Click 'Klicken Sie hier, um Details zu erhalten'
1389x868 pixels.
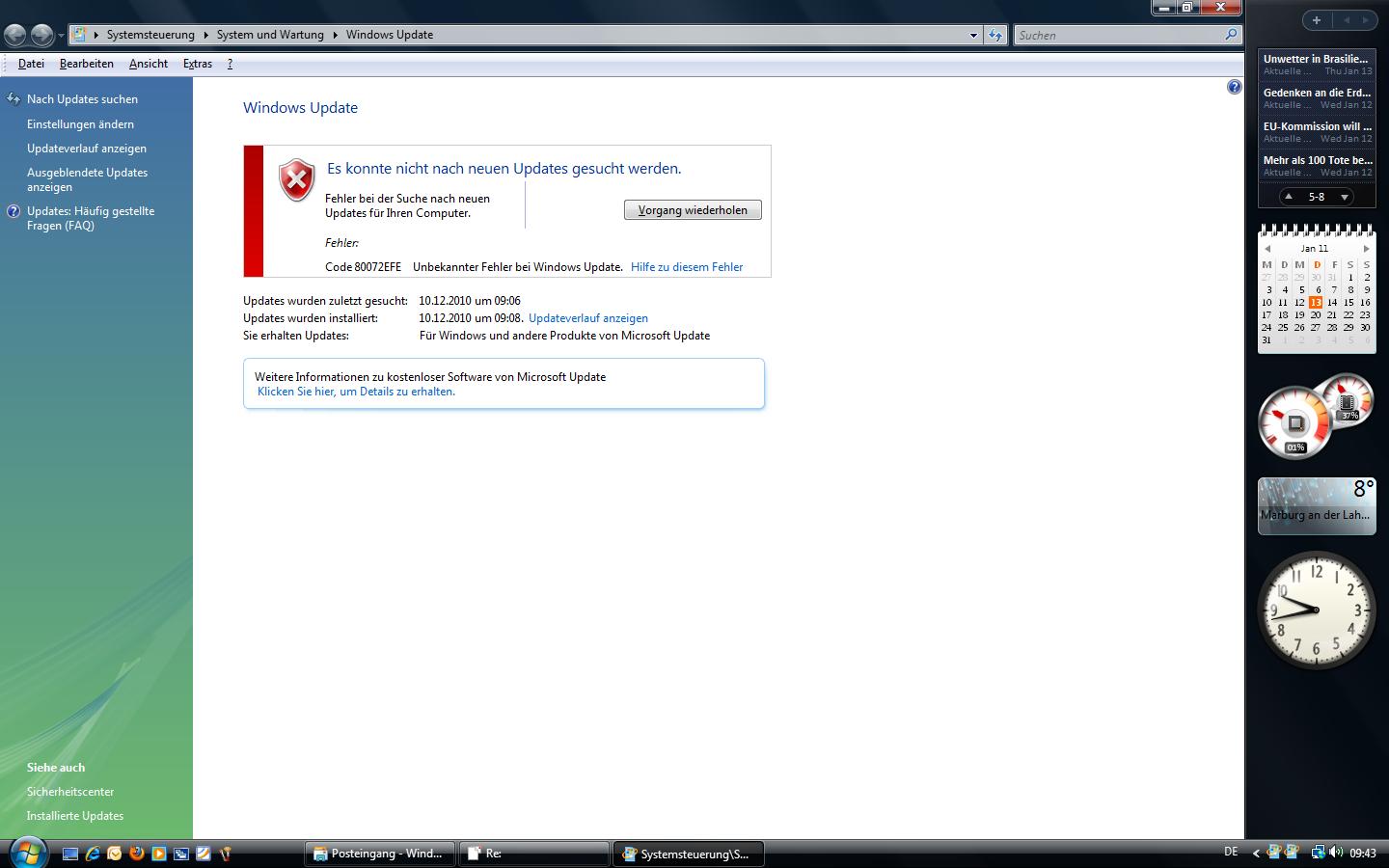(356, 392)
